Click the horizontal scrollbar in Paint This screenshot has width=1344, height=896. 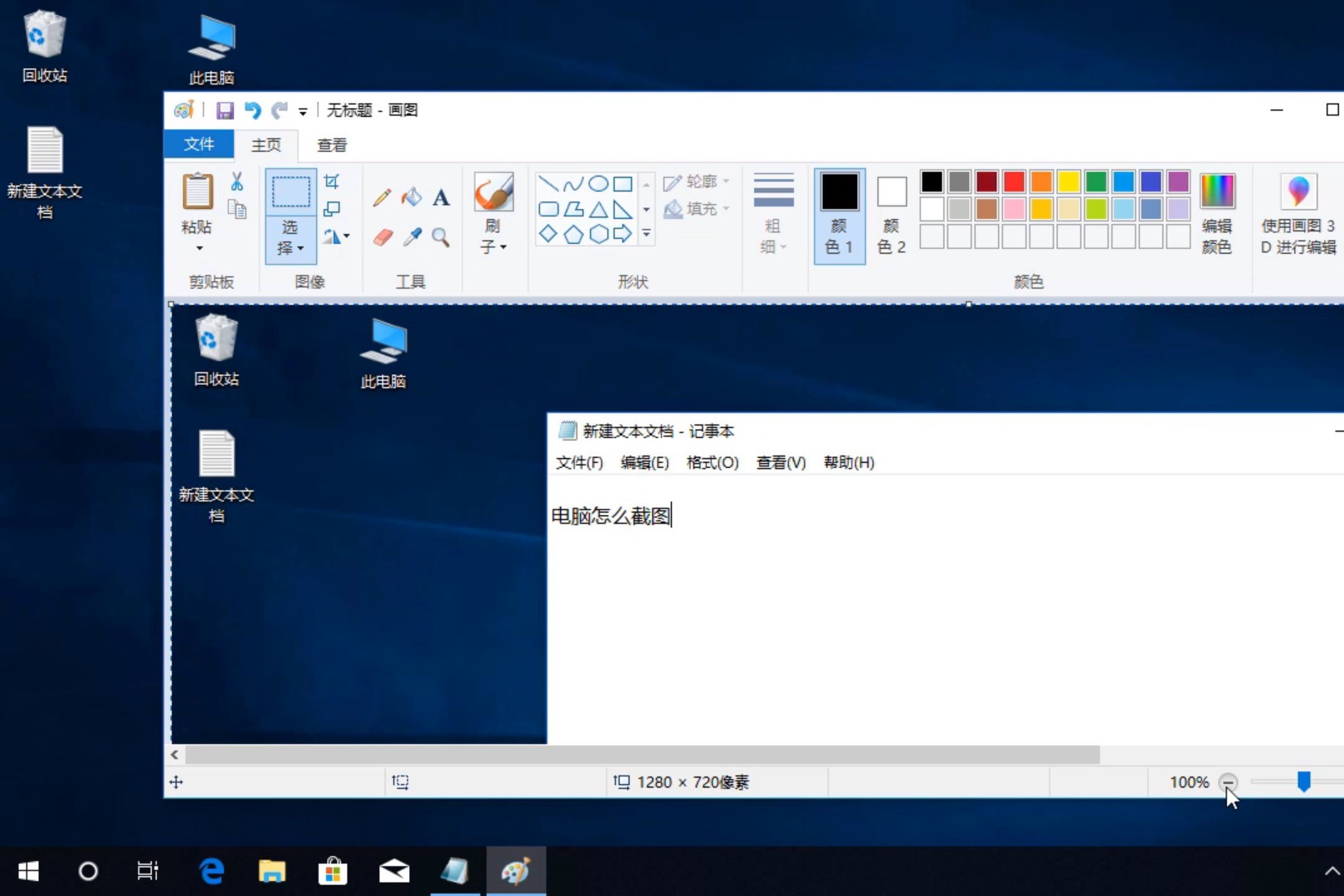[x=642, y=755]
